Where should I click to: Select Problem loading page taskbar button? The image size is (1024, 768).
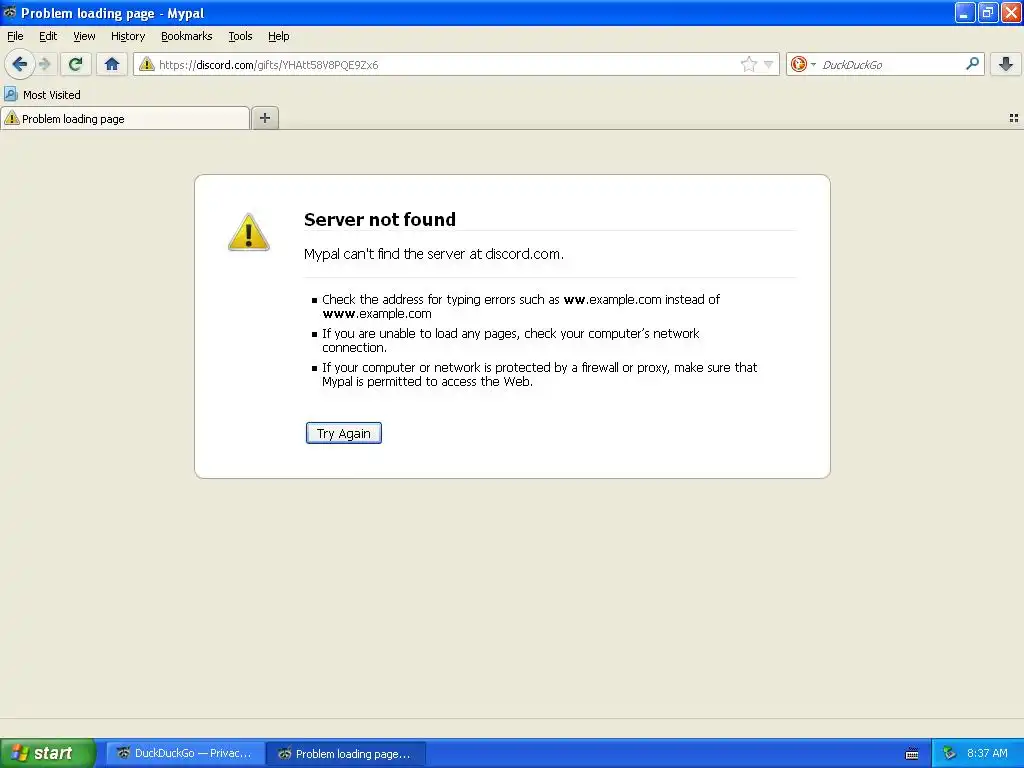click(x=346, y=753)
